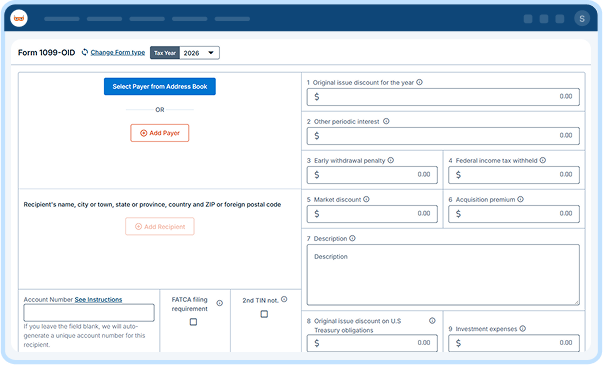Show info for Early withdrawal penalty
603x365 pixels.
[x=391, y=160]
